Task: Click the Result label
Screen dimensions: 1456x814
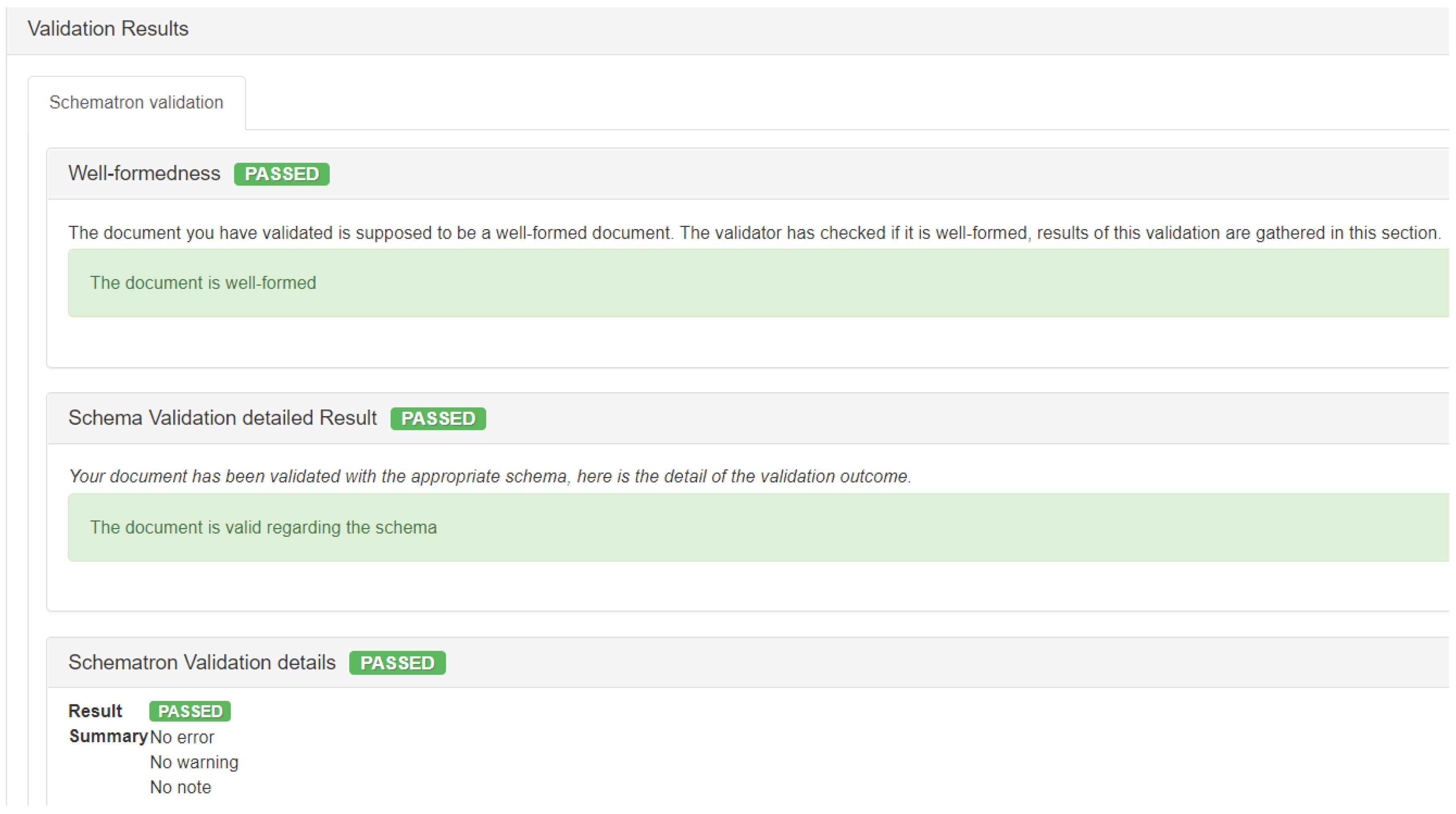Action: [x=95, y=710]
